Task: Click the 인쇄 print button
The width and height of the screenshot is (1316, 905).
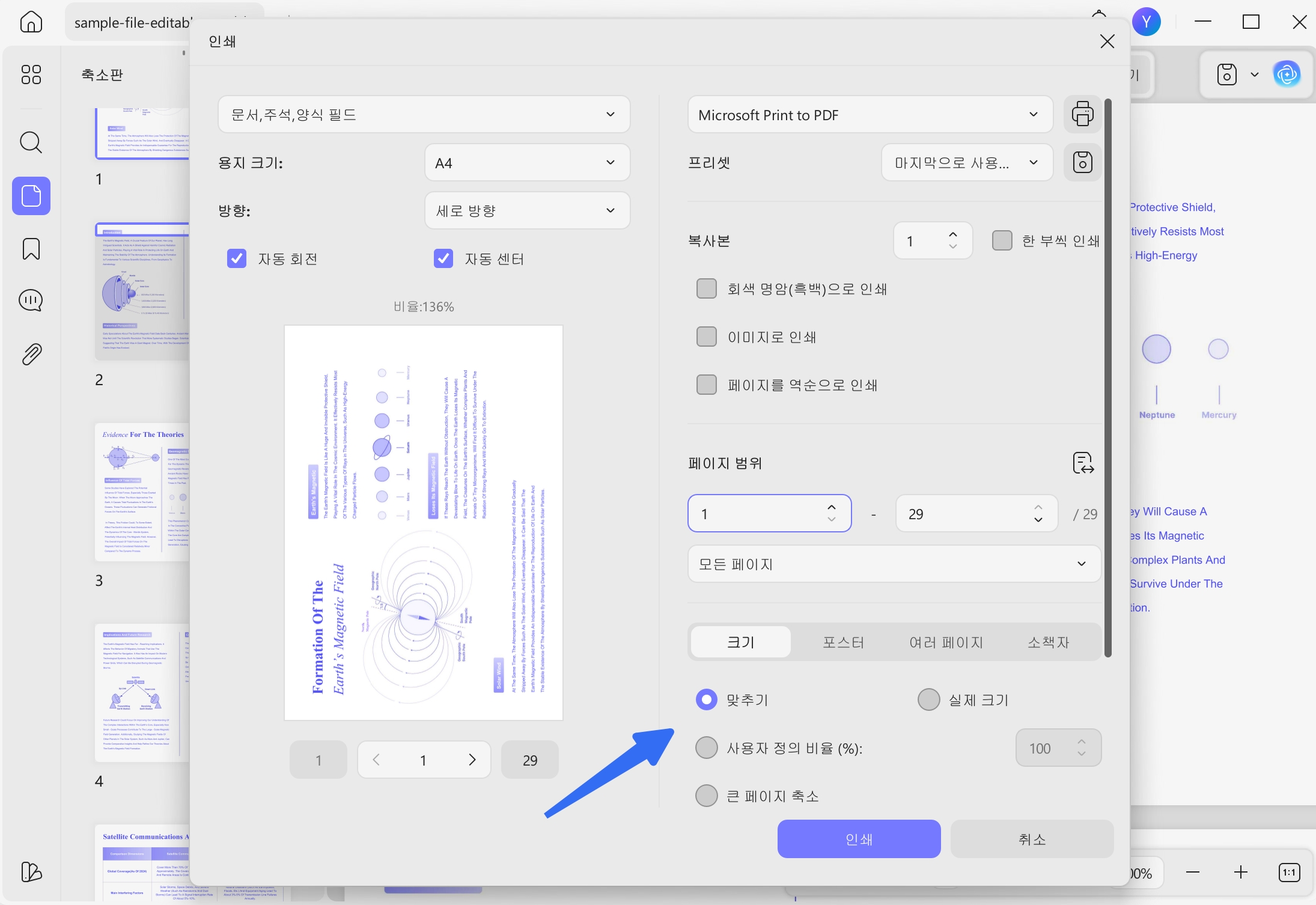Action: click(859, 839)
